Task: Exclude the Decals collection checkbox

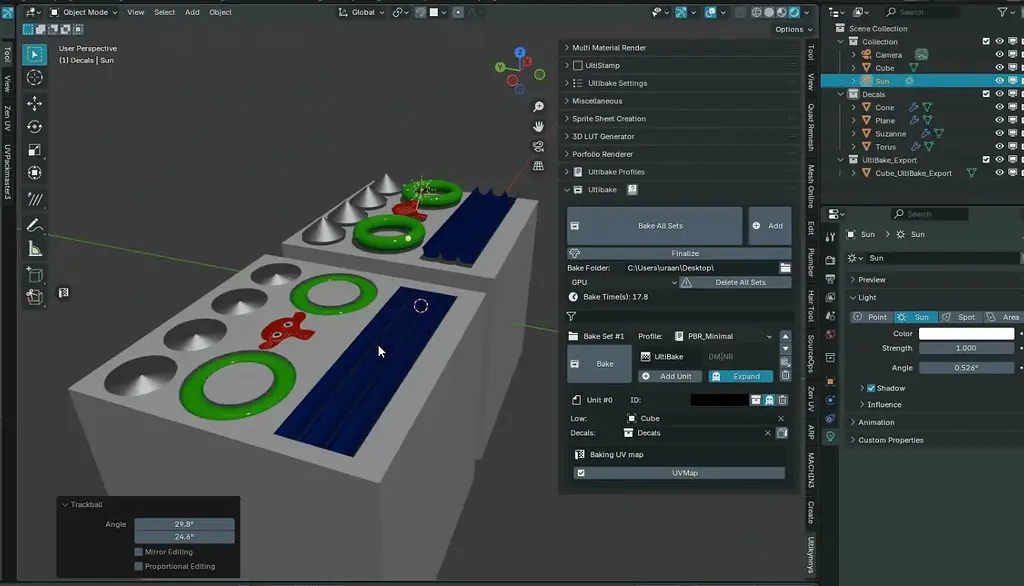Action: (986, 94)
